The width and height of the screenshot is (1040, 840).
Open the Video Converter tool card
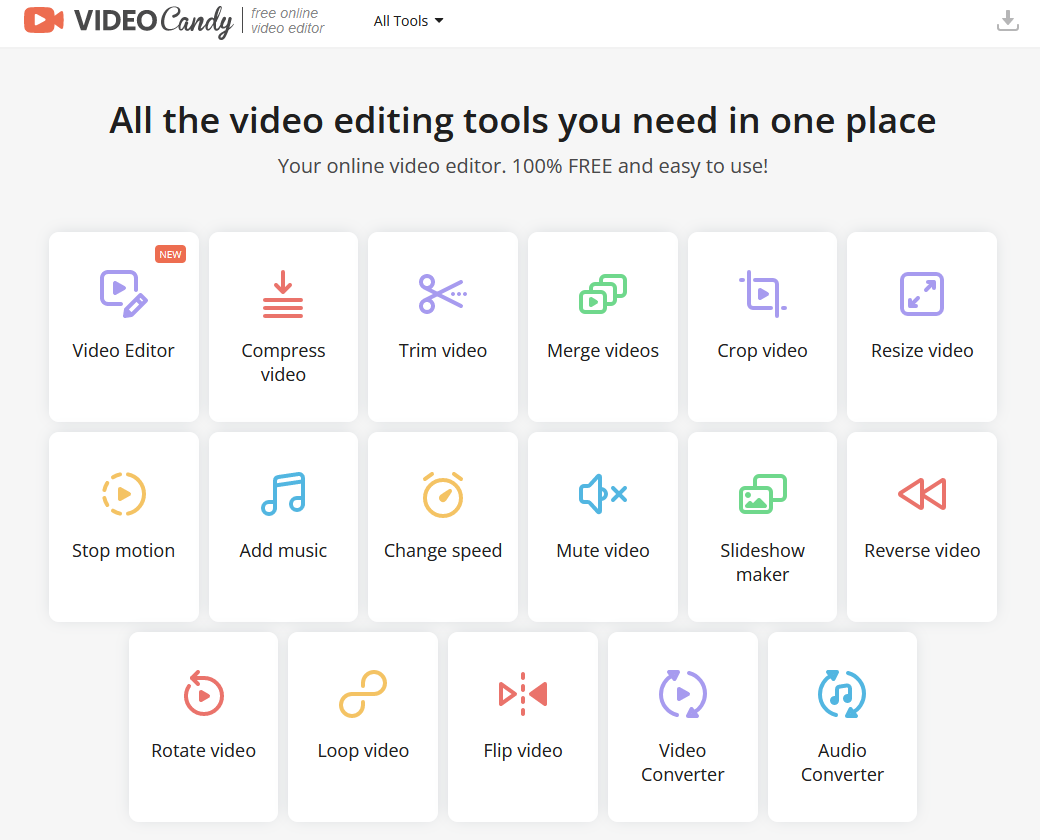coord(683,726)
